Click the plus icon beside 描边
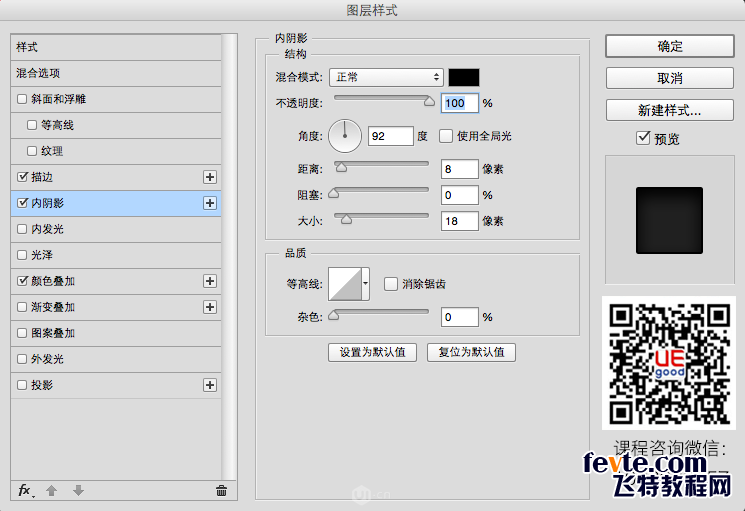 point(210,177)
